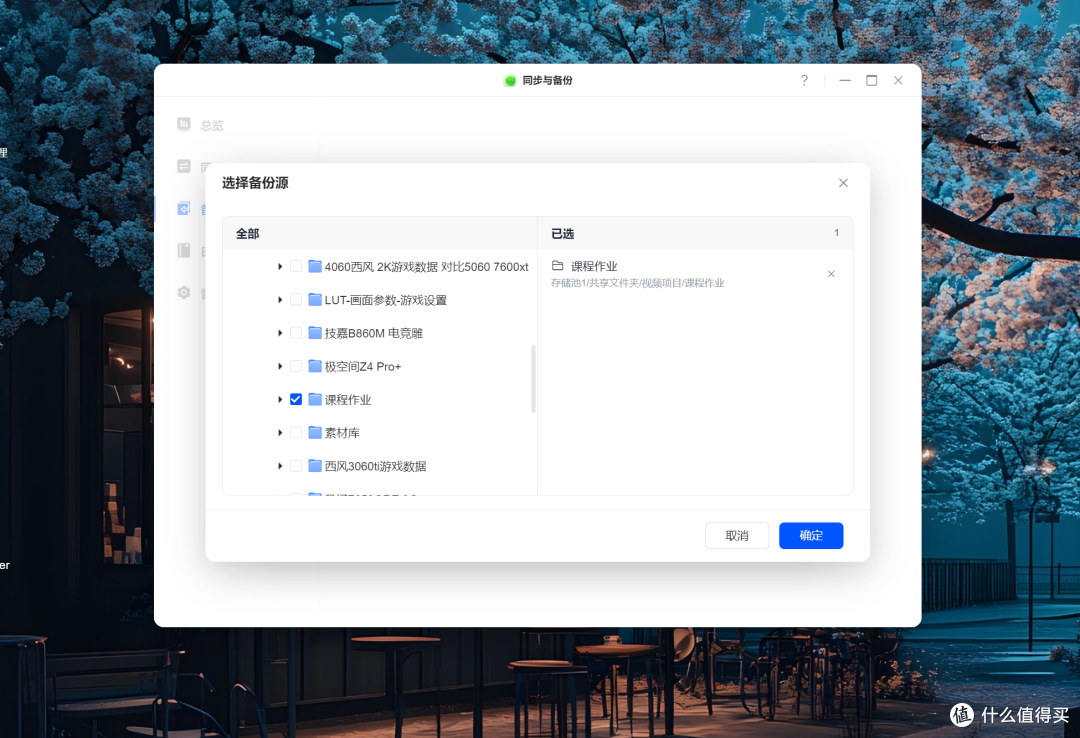
Task: Check the LUT-画面参数-游戏设置 checkbox
Action: [296, 300]
